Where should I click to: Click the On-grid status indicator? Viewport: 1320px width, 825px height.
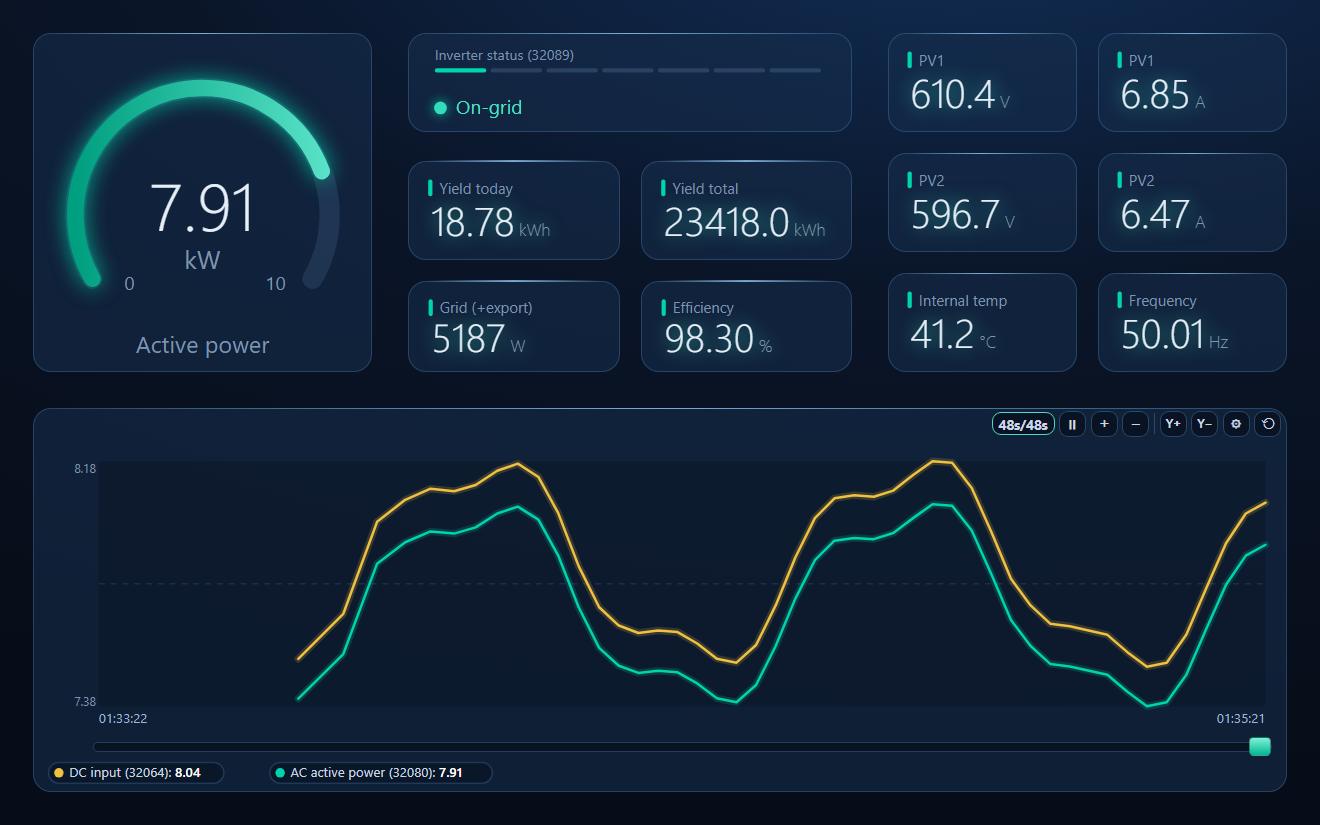click(478, 108)
